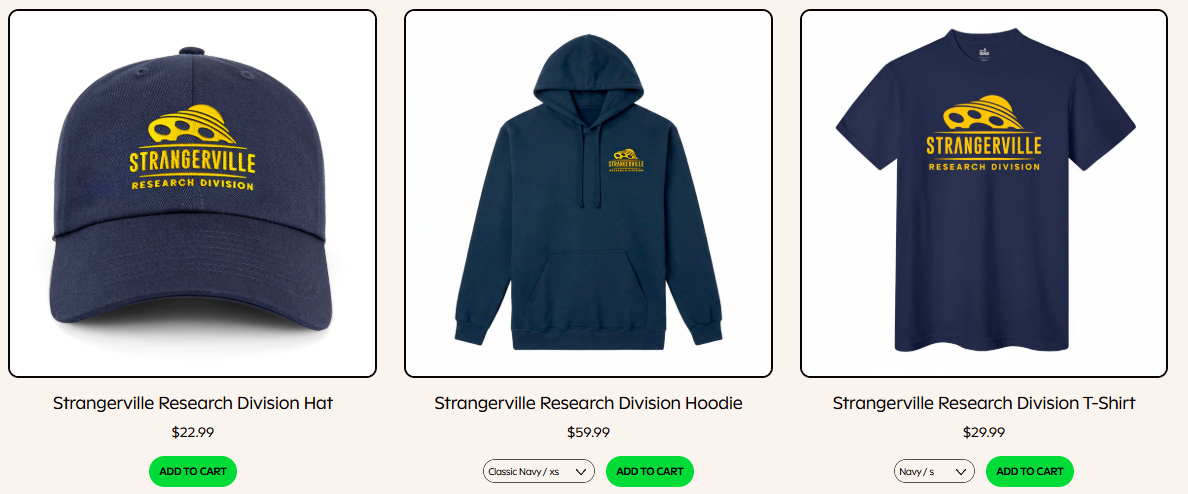
Task: View the navy hoodie product image
Action: (x=588, y=193)
